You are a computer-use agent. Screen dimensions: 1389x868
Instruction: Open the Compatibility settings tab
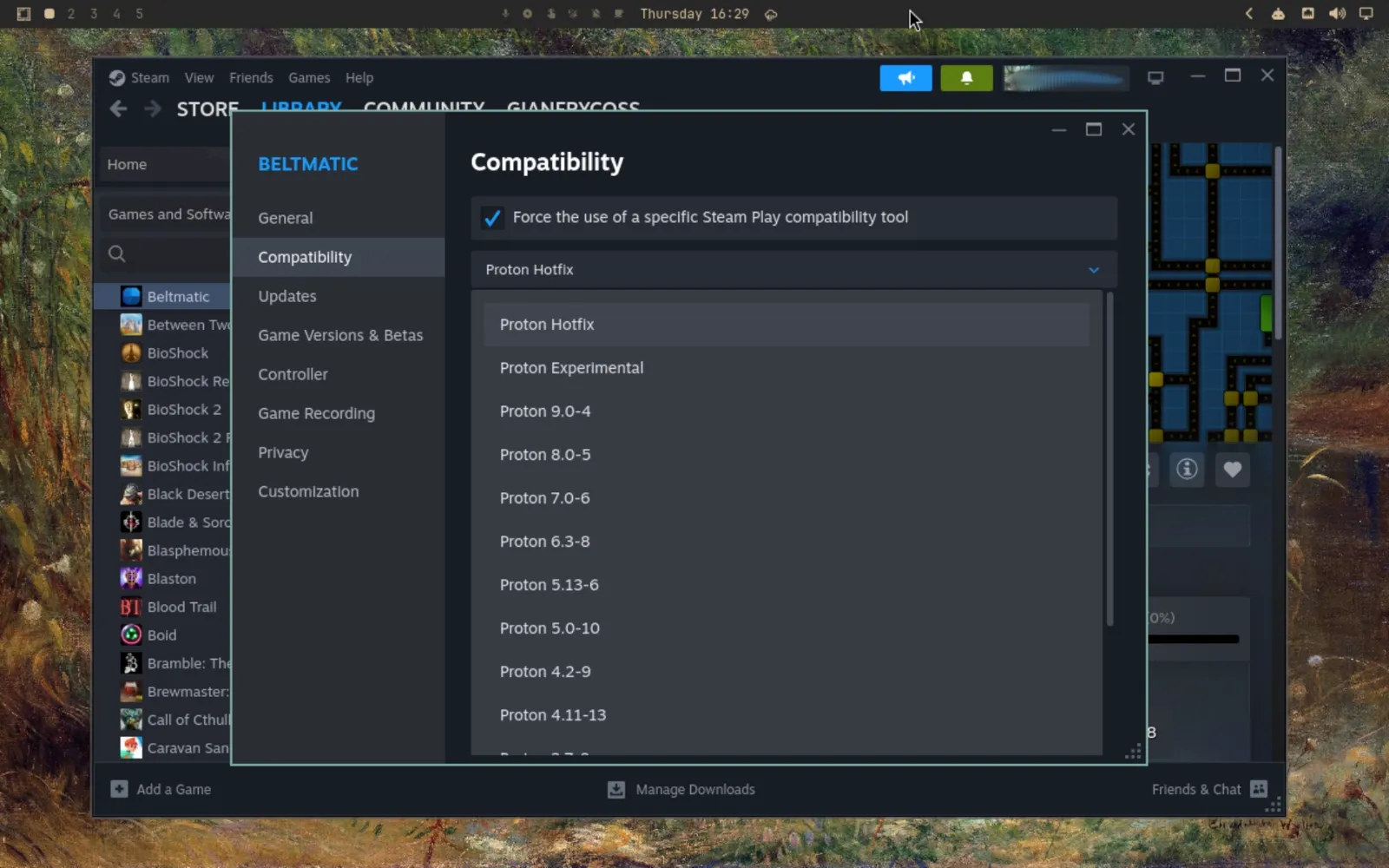point(339,257)
